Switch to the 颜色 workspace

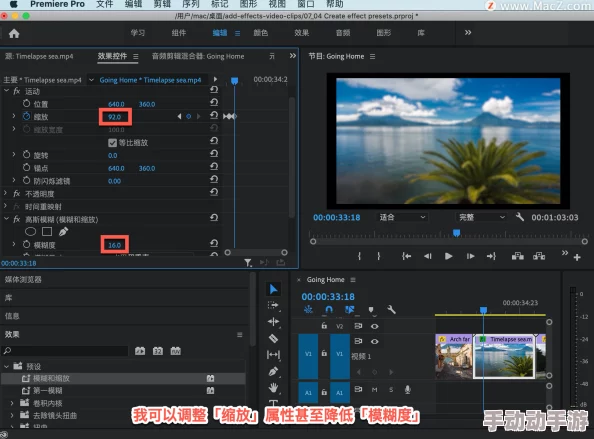(261, 33)
